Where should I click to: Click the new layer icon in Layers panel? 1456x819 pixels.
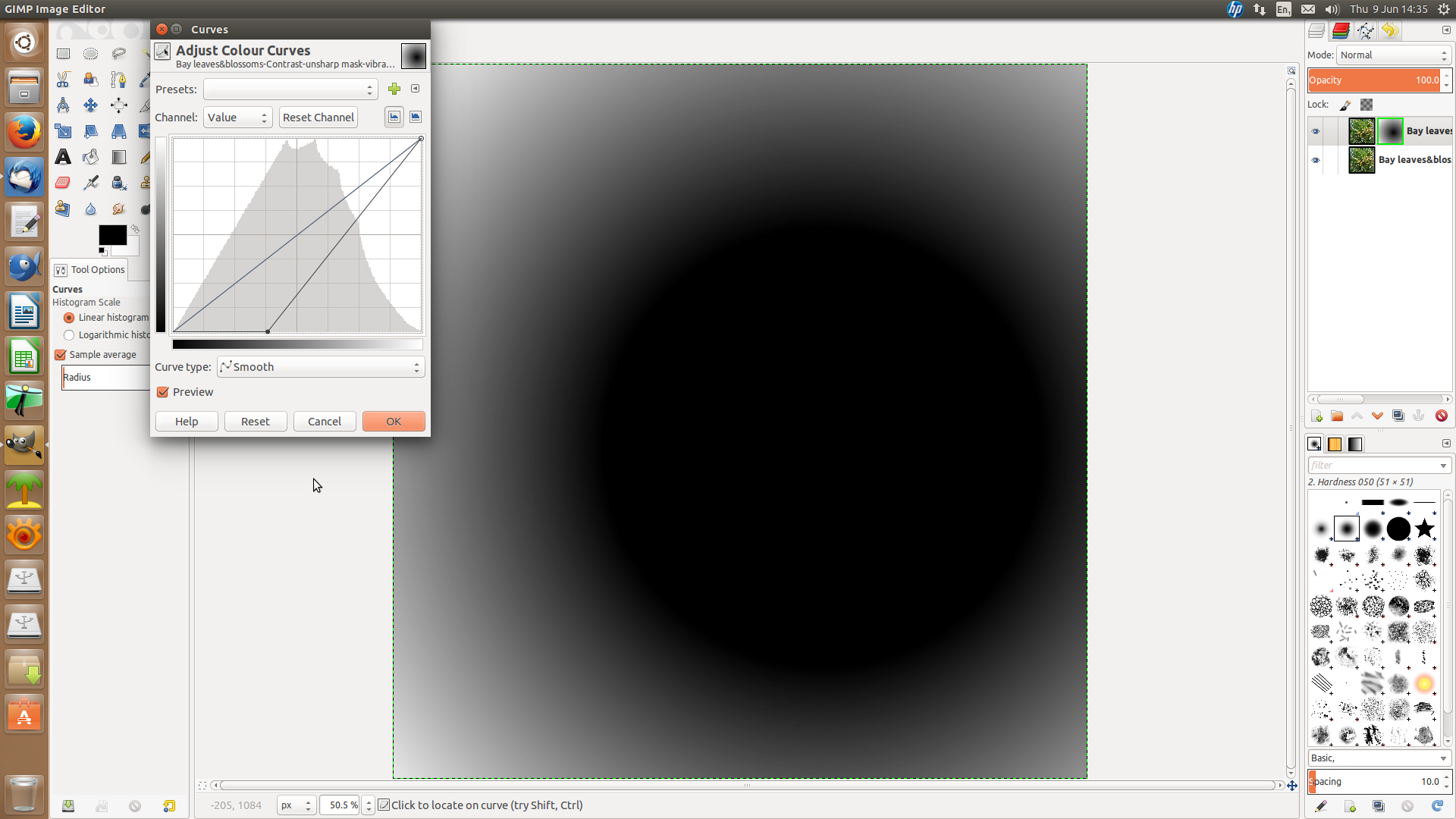coord(1316,416)
